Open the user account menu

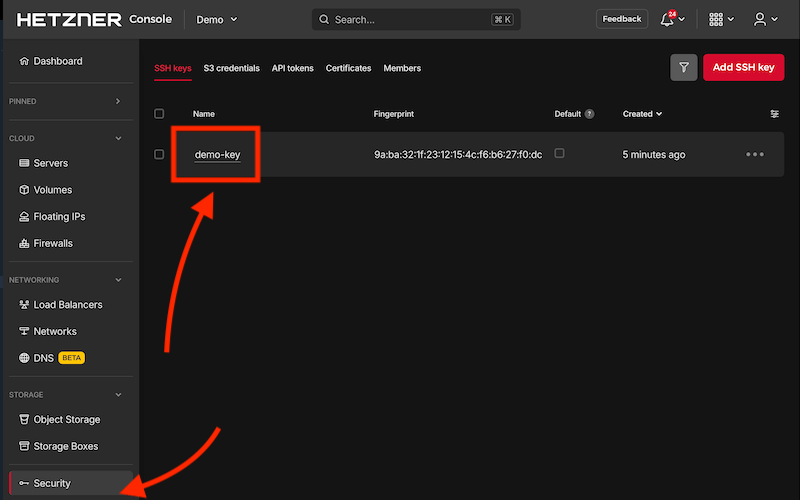pyautogui.click(x=761, y=19)
